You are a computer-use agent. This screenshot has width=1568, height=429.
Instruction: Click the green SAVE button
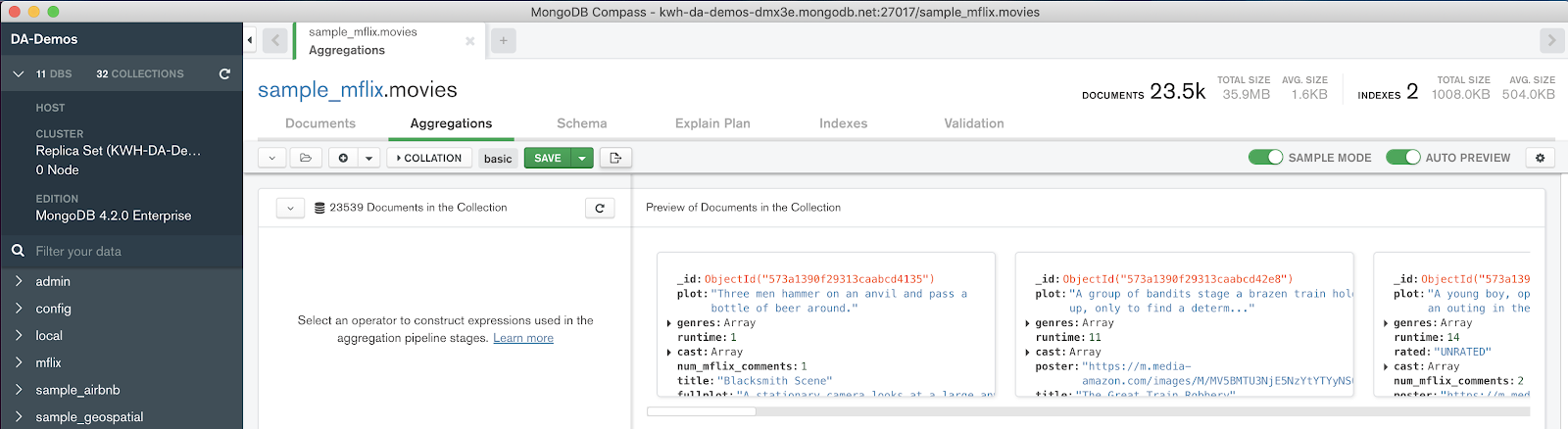click(x=548, y=158)
